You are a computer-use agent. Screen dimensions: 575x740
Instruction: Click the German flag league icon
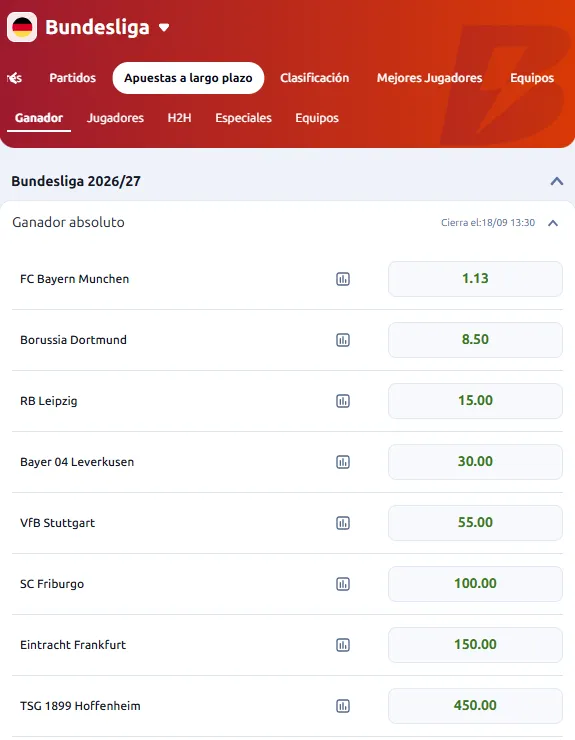click(22, 27)
